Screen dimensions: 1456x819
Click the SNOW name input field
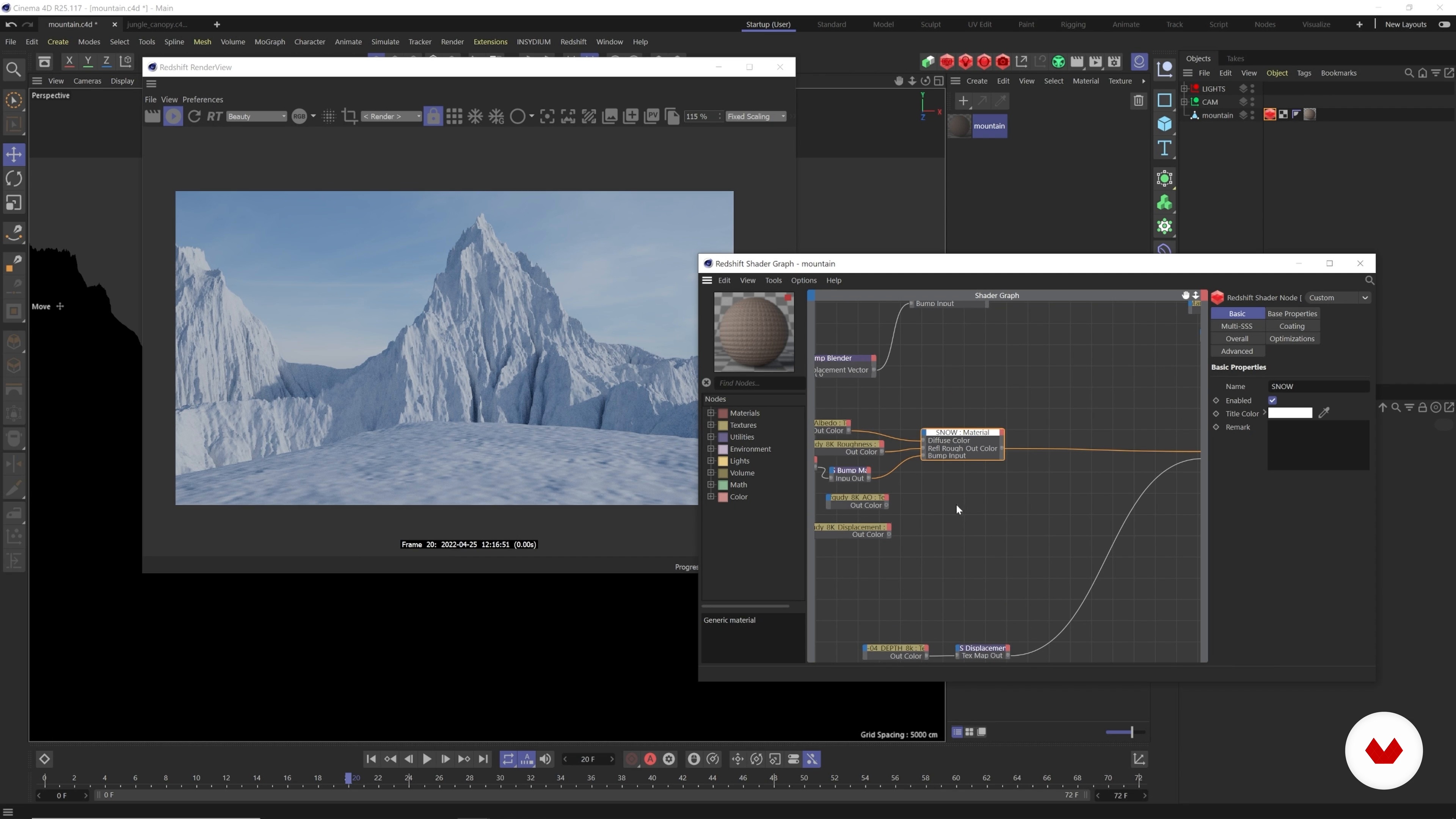1319,387
